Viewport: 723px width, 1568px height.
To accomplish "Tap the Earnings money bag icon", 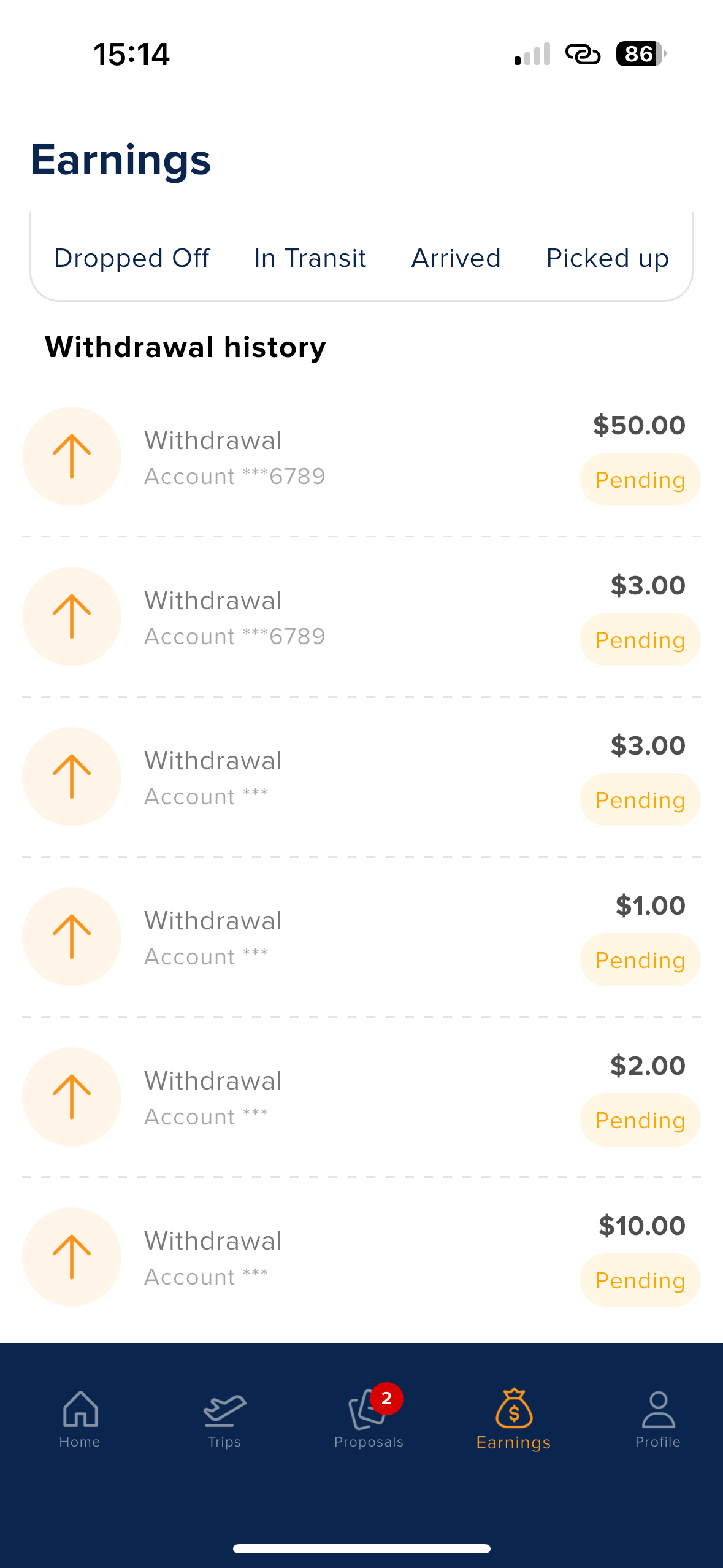I will point(514,1410).
